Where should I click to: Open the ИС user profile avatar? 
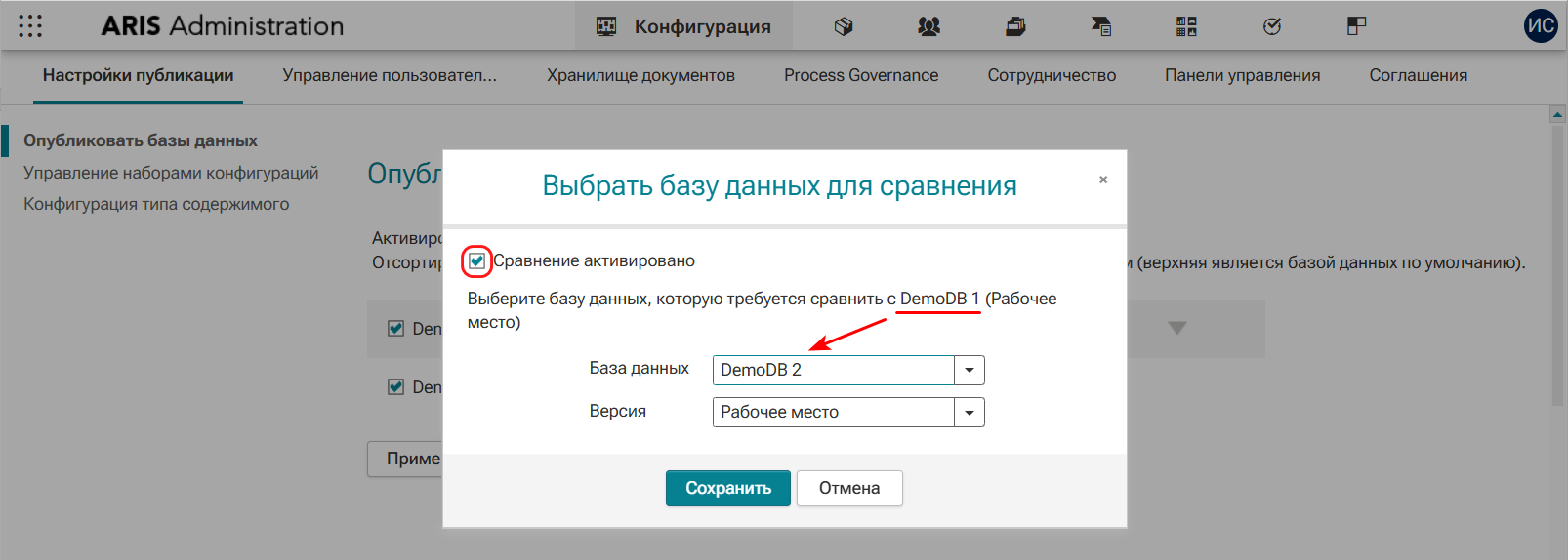tap(1541, 26)
